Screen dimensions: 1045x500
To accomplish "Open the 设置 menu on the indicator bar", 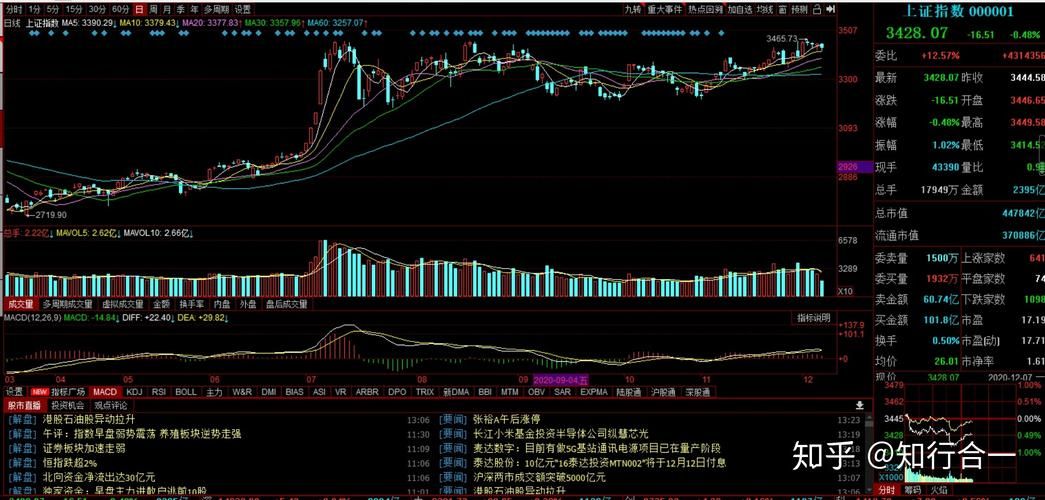I will click(x=14, y=392).
